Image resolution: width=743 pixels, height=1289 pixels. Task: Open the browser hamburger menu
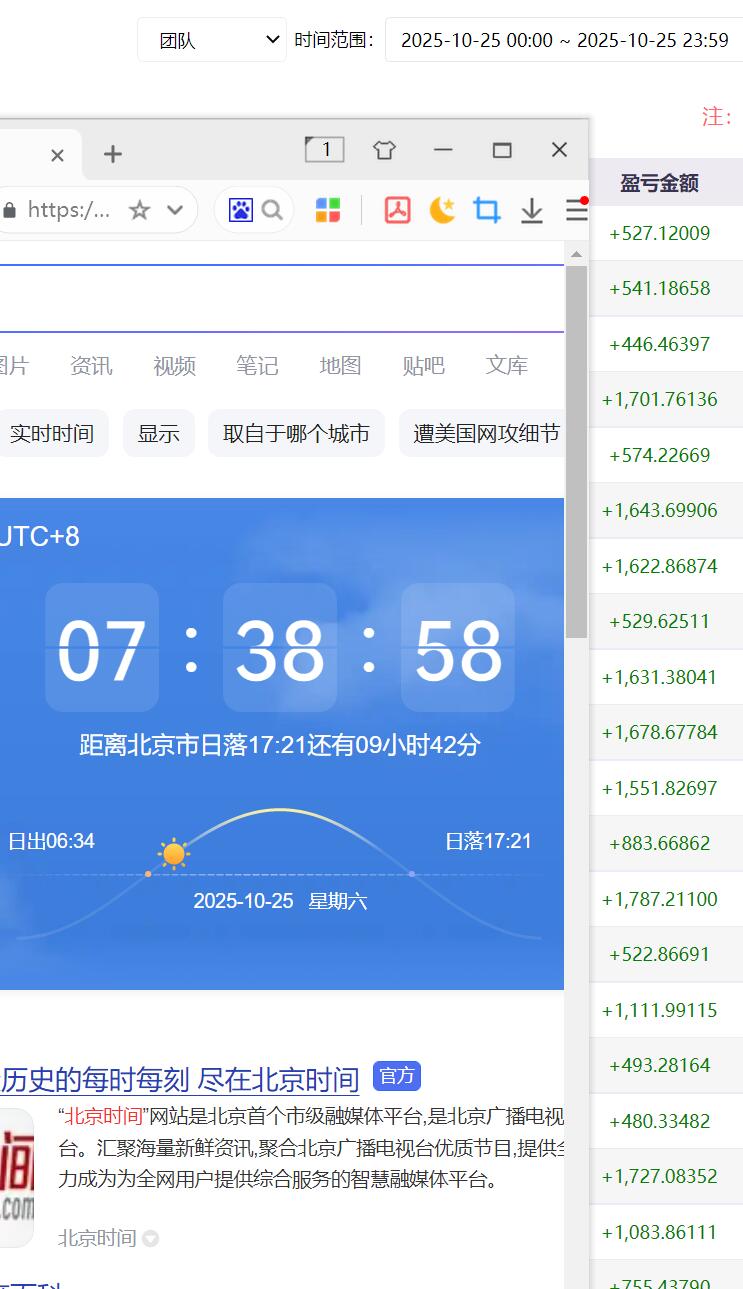577,210
